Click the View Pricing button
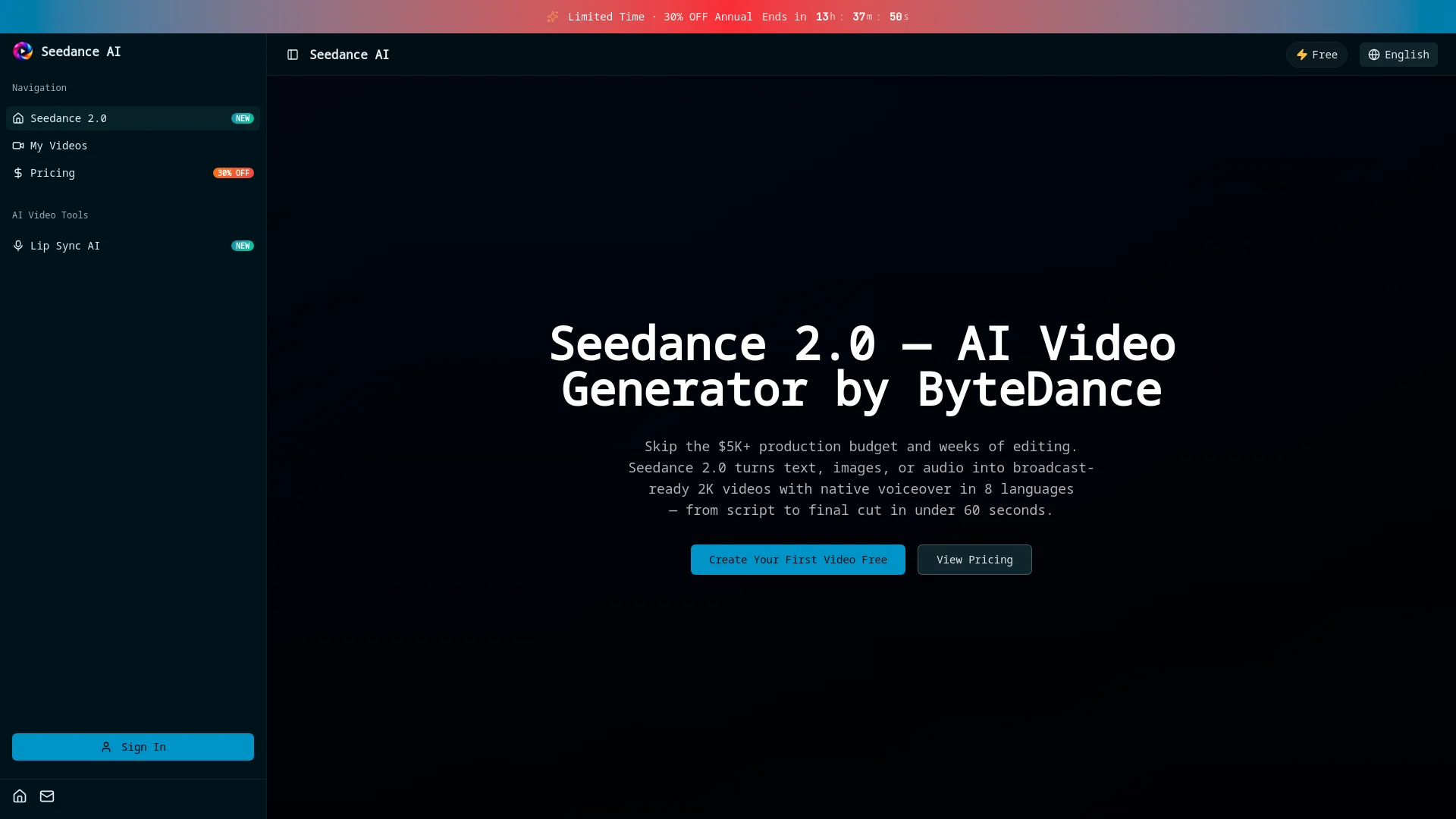The height and width of the screenshot is (819, 1456). 974,560
